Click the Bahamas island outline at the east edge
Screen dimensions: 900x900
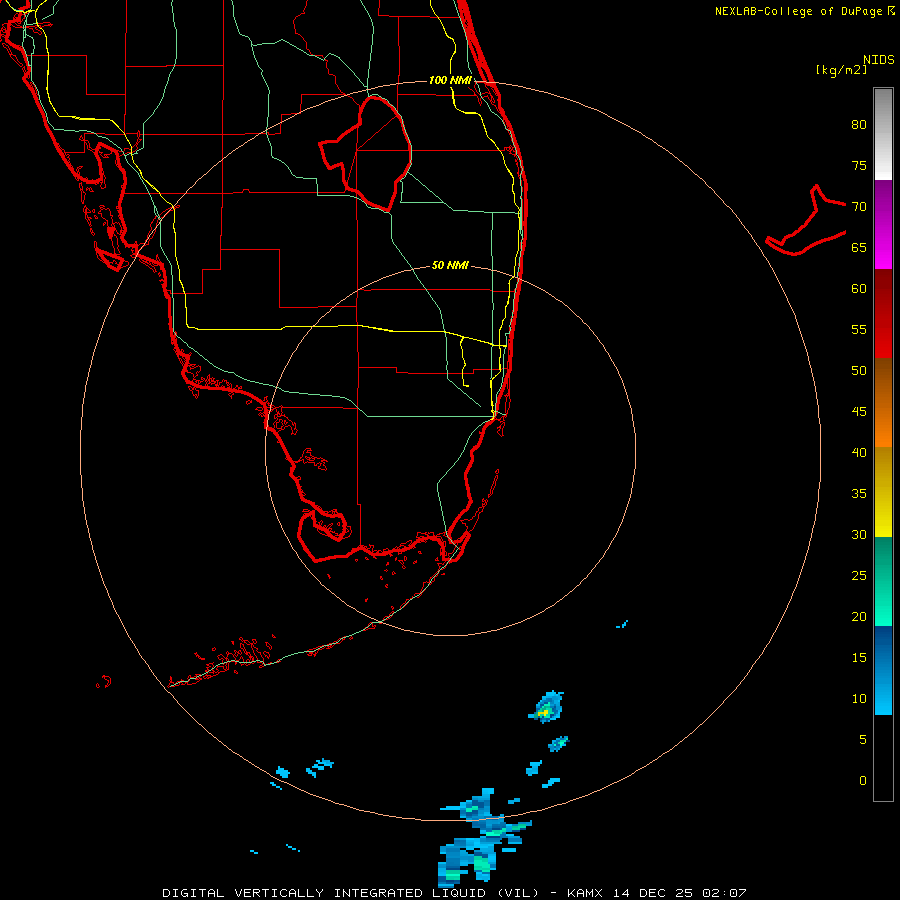tap(806, 221)
